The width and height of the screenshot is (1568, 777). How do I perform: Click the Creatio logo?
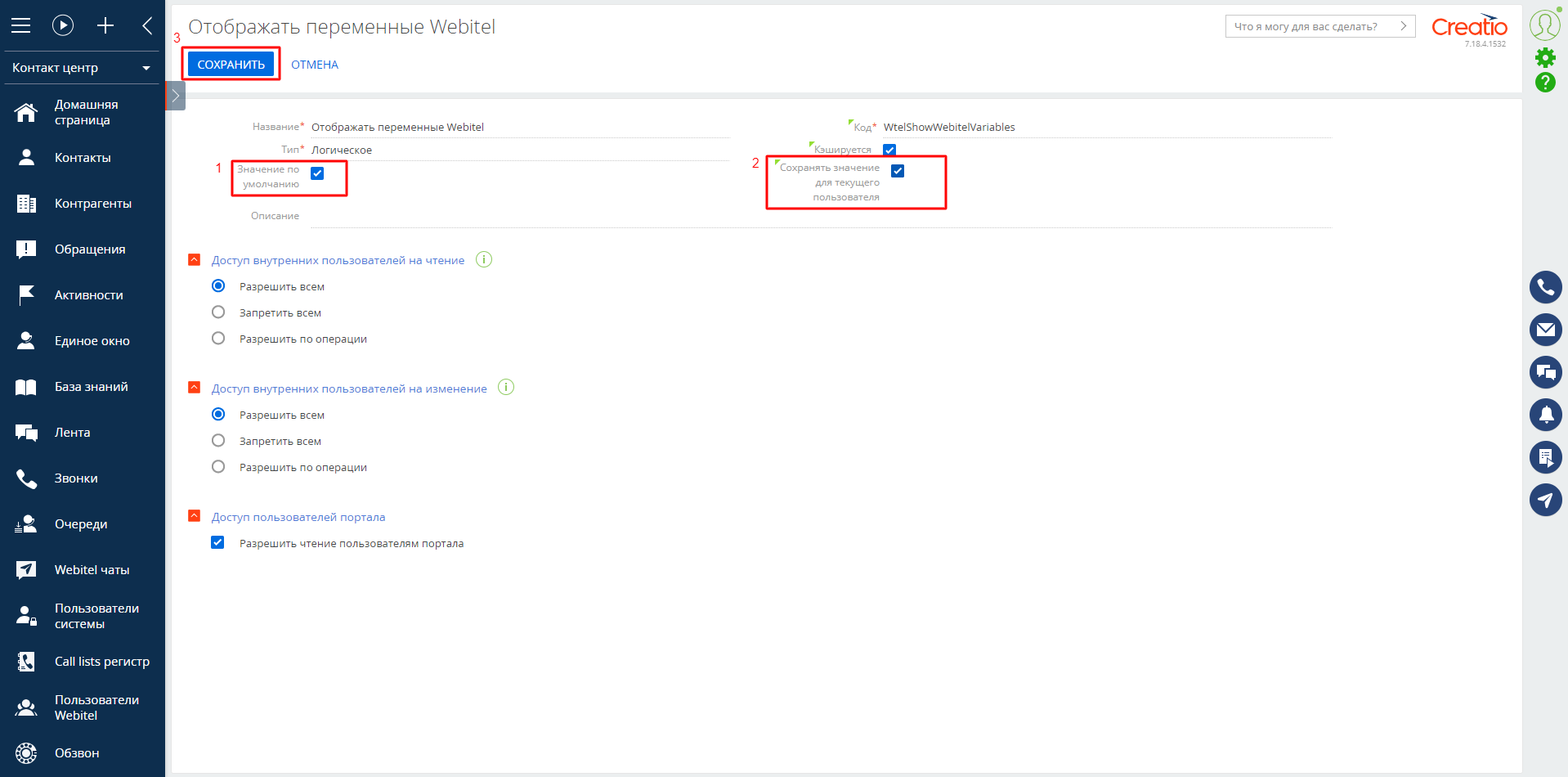1469,27
